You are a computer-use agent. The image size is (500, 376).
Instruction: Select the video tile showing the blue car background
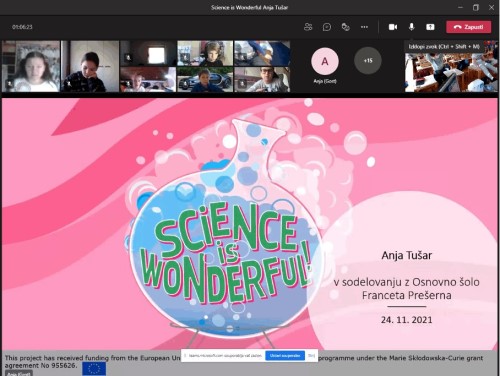tap(205, 79)
